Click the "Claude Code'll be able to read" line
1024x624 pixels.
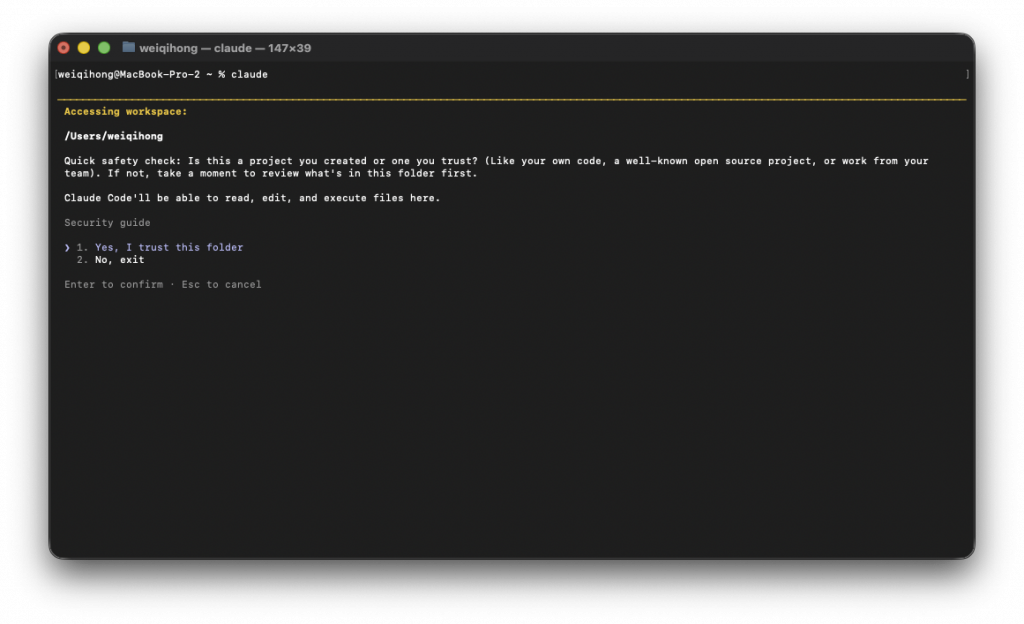(x=252, y=198)
